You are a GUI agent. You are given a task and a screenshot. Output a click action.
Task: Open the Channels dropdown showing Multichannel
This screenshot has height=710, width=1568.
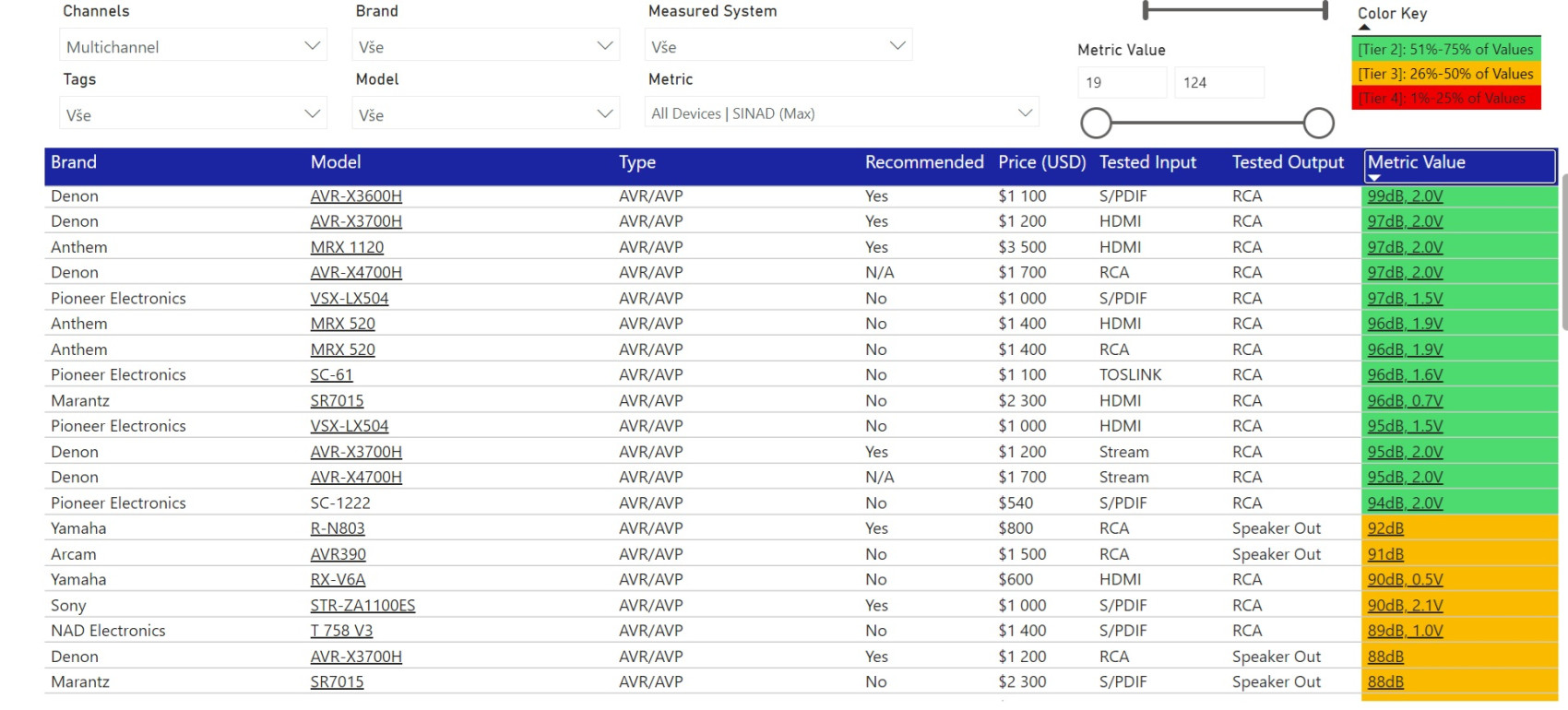click(x=193, y=46)
